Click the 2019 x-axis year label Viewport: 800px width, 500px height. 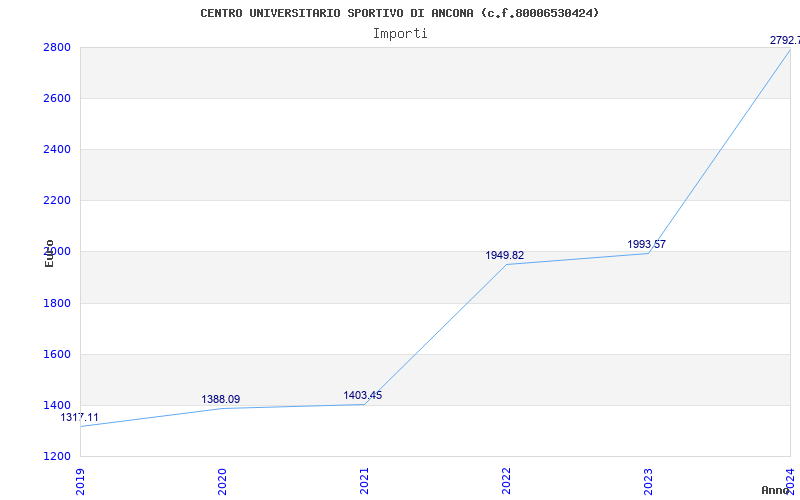[80, 481]
